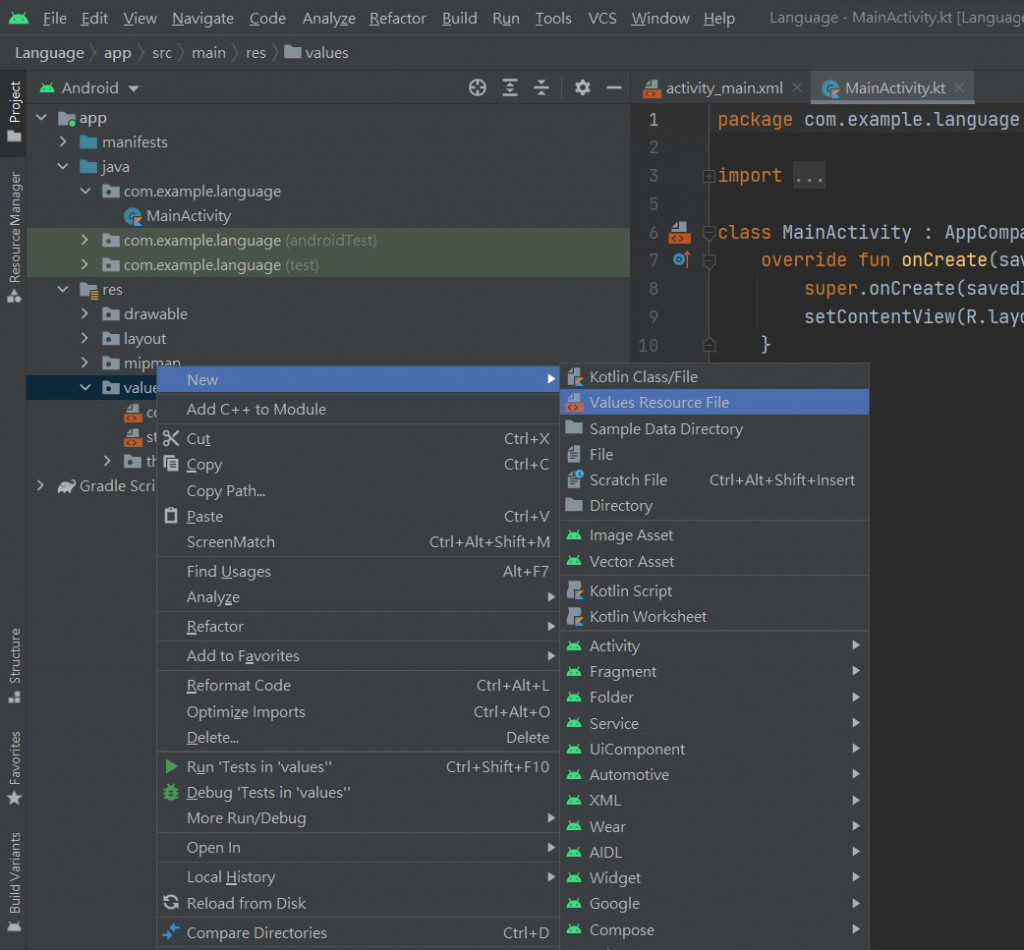Expand the Fragment submenu
The image size is (1024, 950).
click(x=714, y=671)
